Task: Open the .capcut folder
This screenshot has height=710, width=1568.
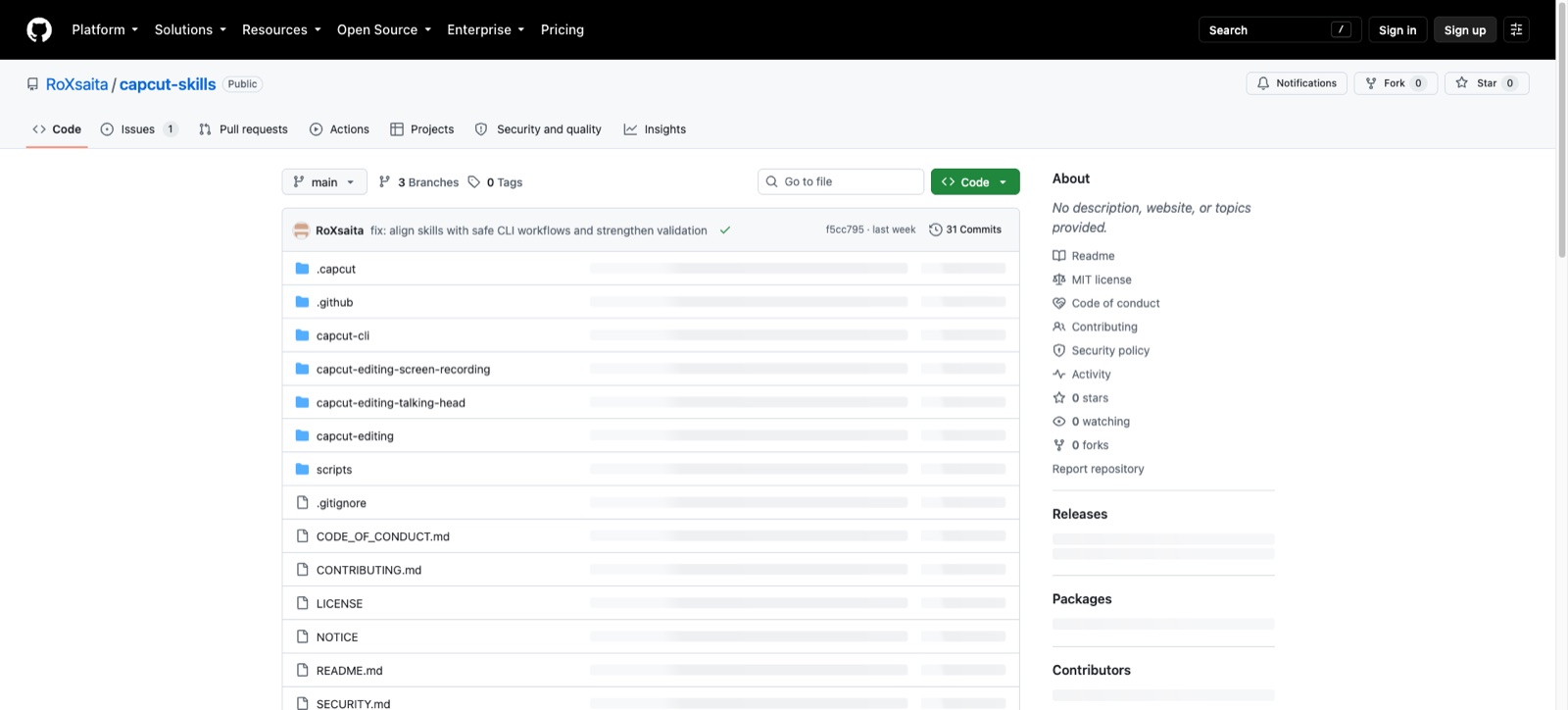Action: 336,269
